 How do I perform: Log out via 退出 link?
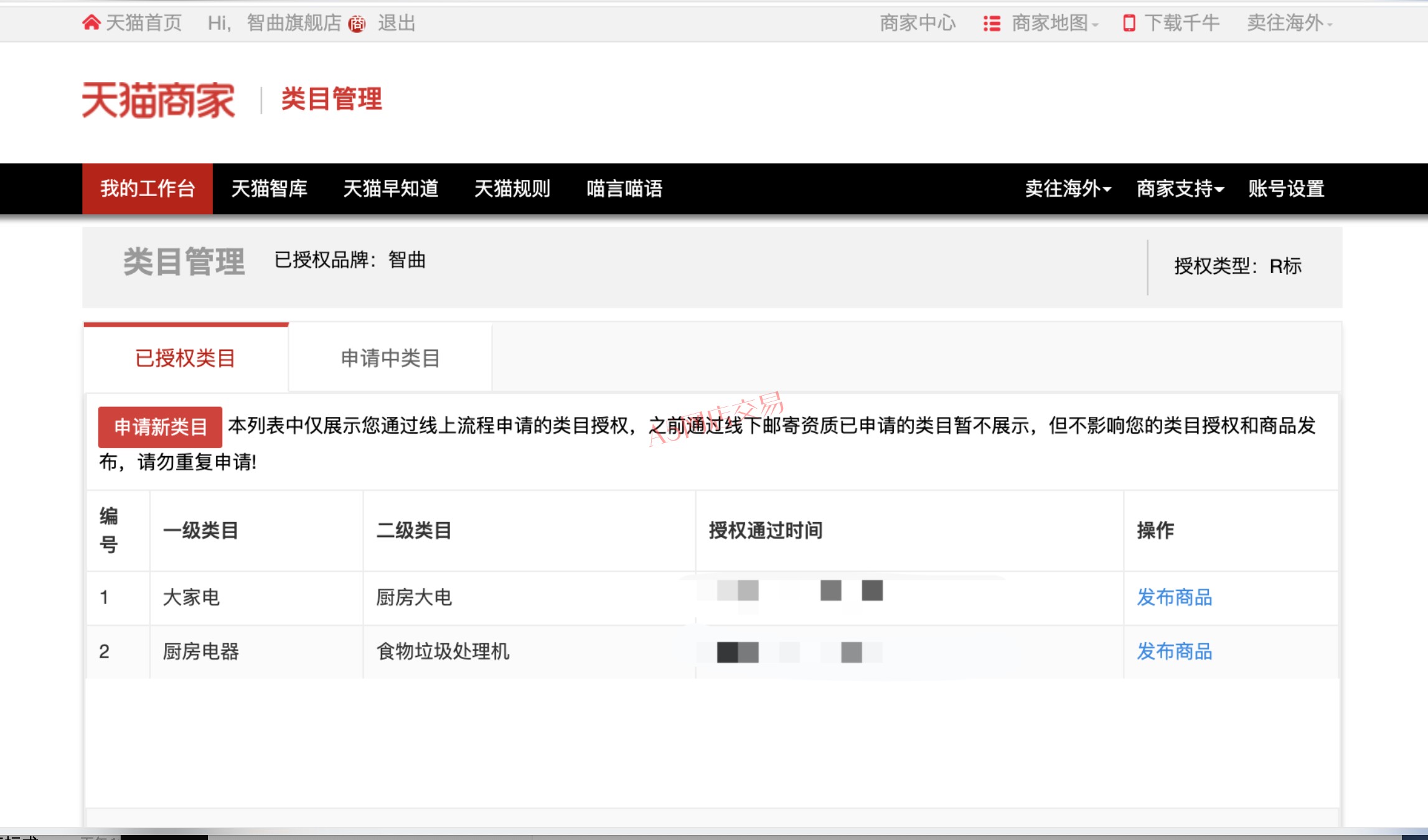click(397, 23)
